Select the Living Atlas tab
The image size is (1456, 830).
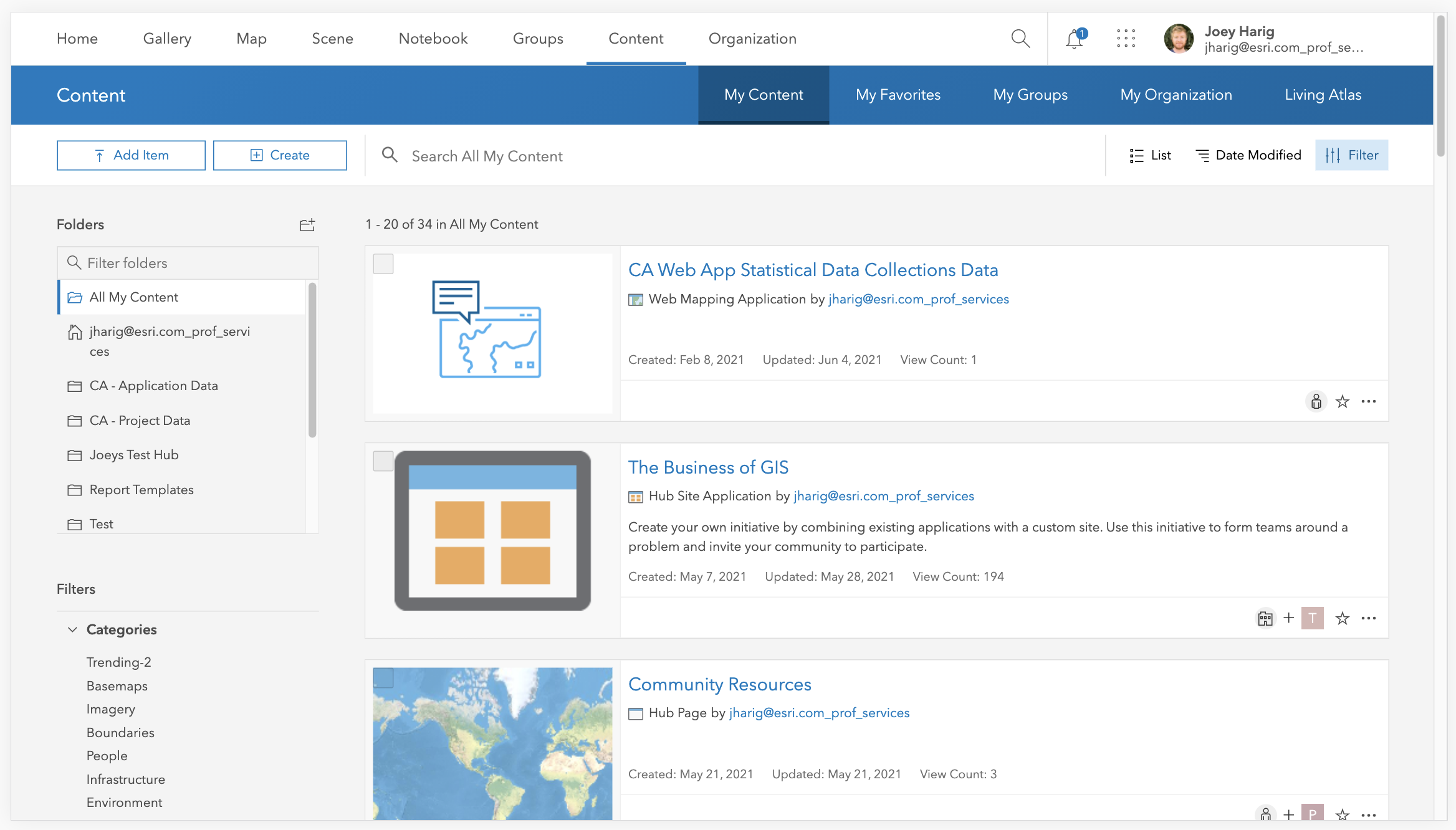[x=1323, y=95]
